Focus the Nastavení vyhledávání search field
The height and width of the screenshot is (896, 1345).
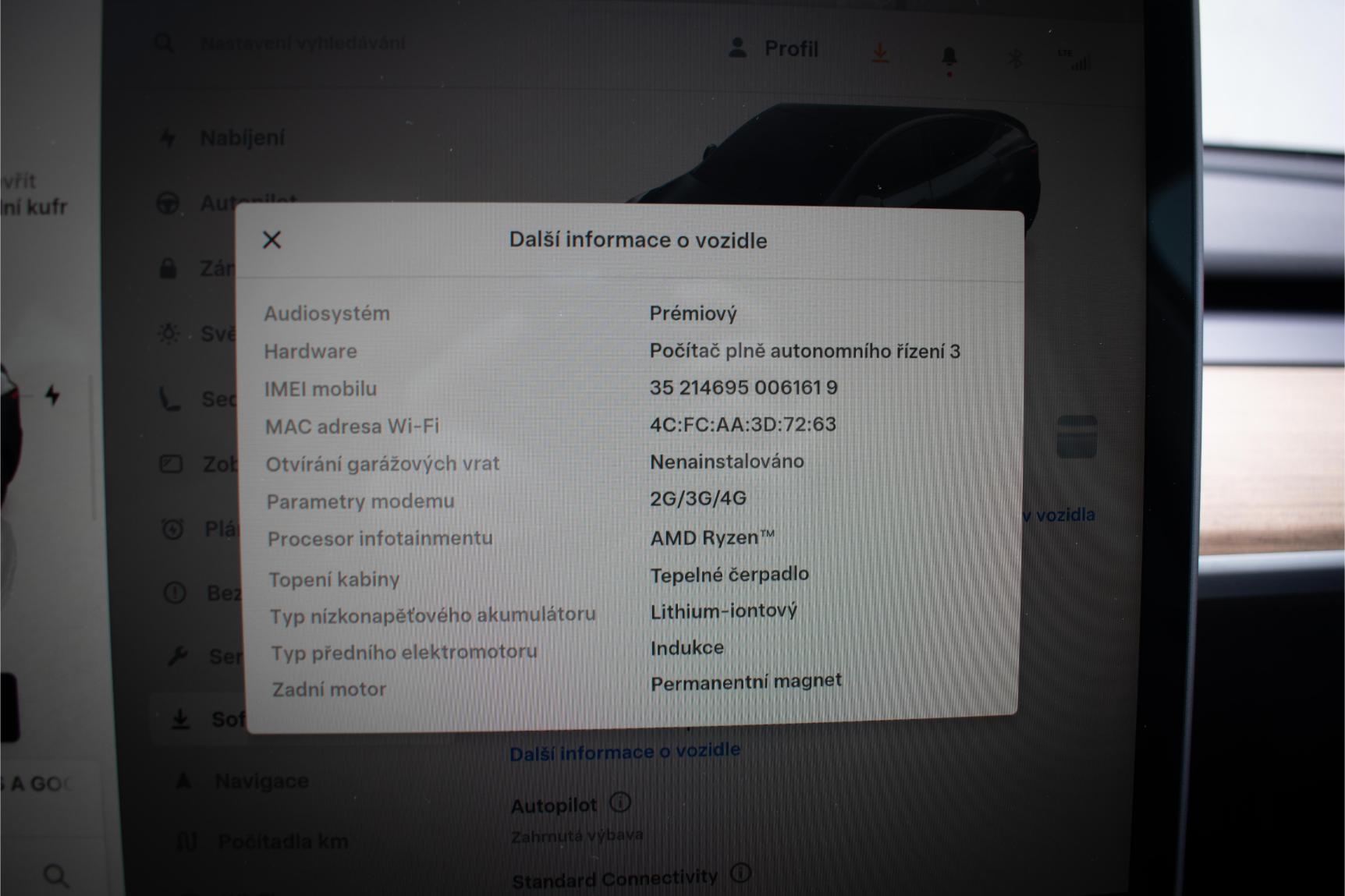pos(303,43)
